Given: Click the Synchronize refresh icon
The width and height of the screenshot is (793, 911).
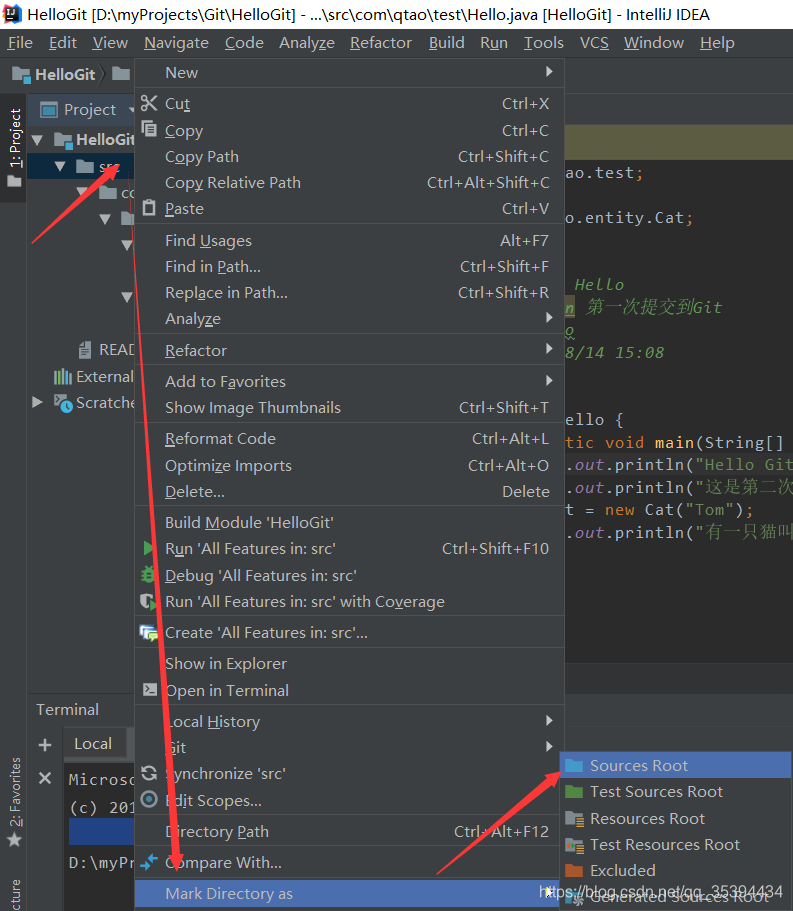Looking at the screenshot, I should (149, 773).
